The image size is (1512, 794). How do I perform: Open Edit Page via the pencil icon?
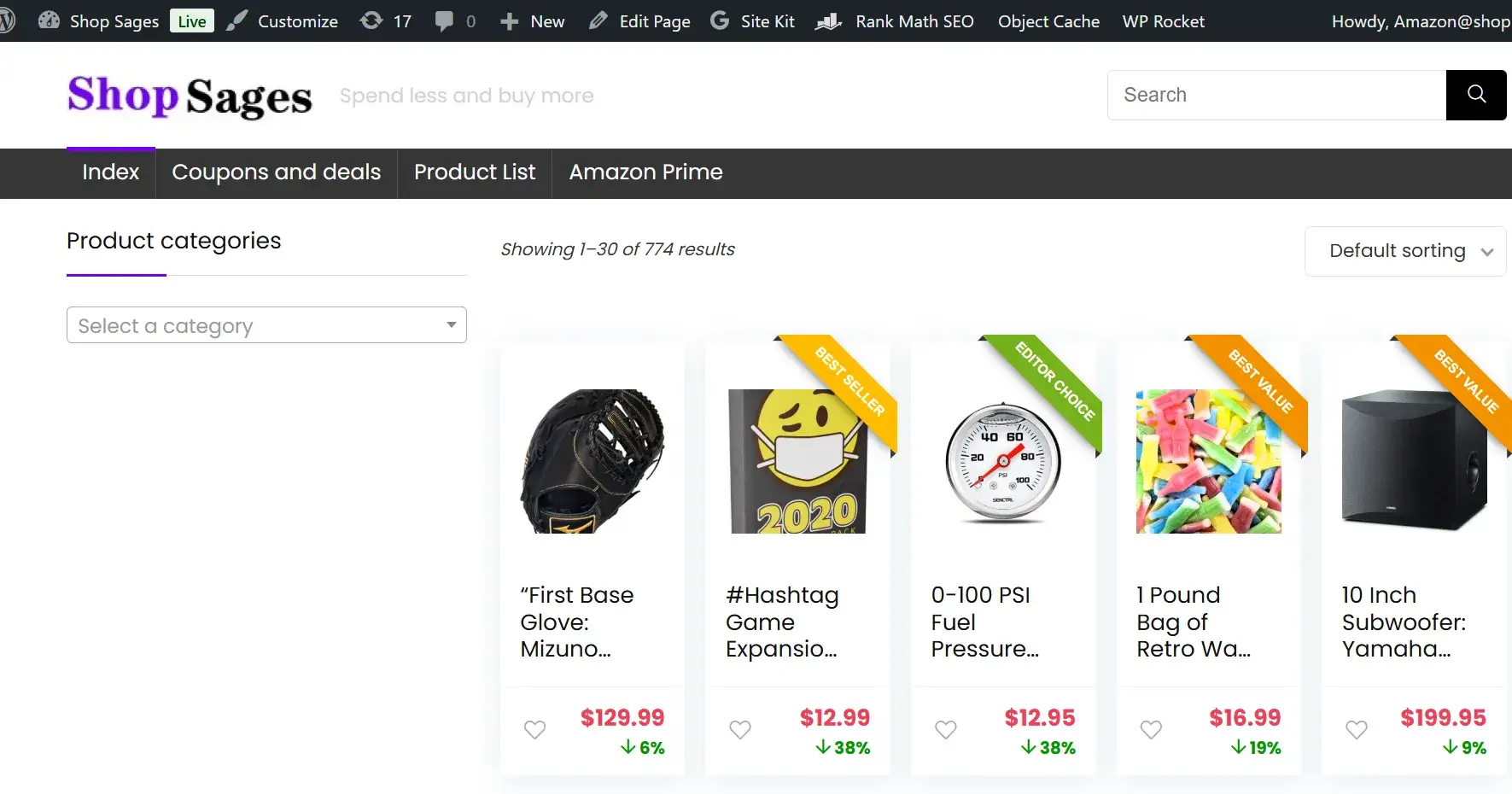point(640,20)
